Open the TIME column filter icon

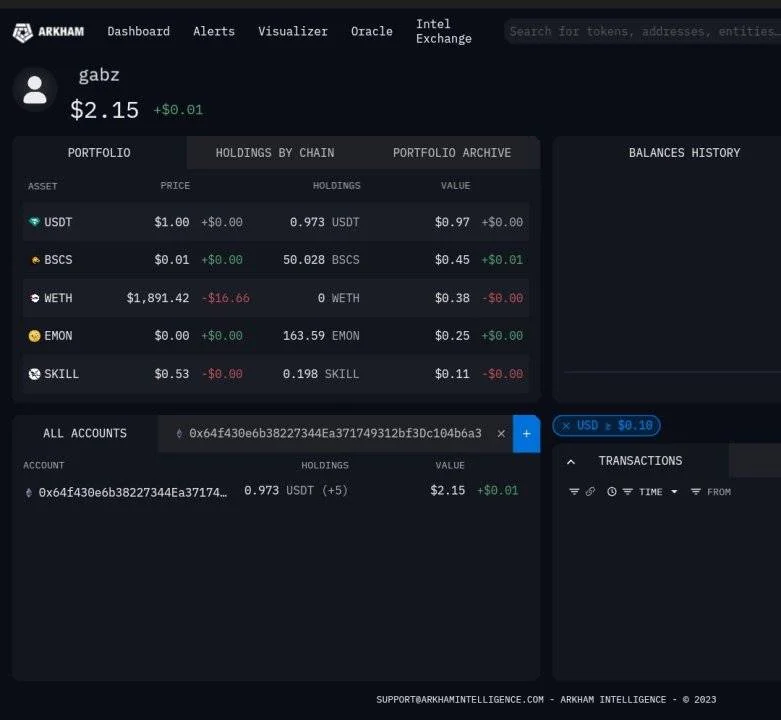tap(628, 492)
